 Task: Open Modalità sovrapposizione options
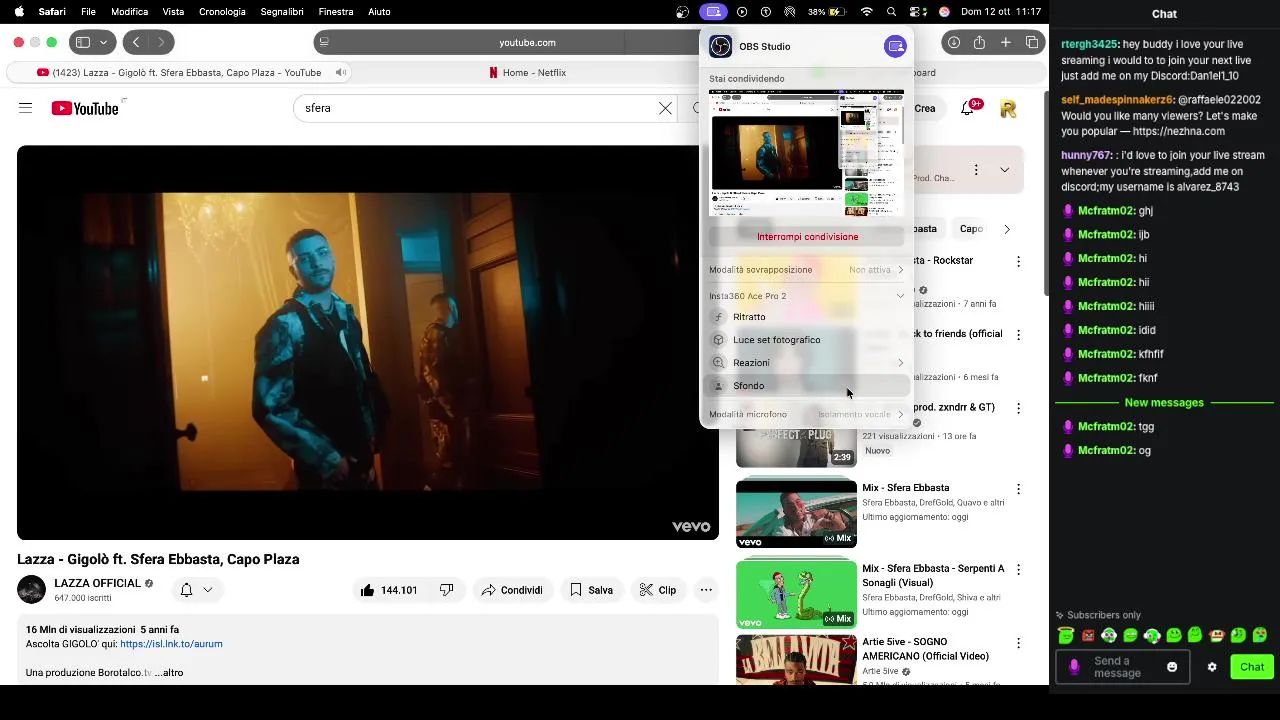click(x=806, y=270)
